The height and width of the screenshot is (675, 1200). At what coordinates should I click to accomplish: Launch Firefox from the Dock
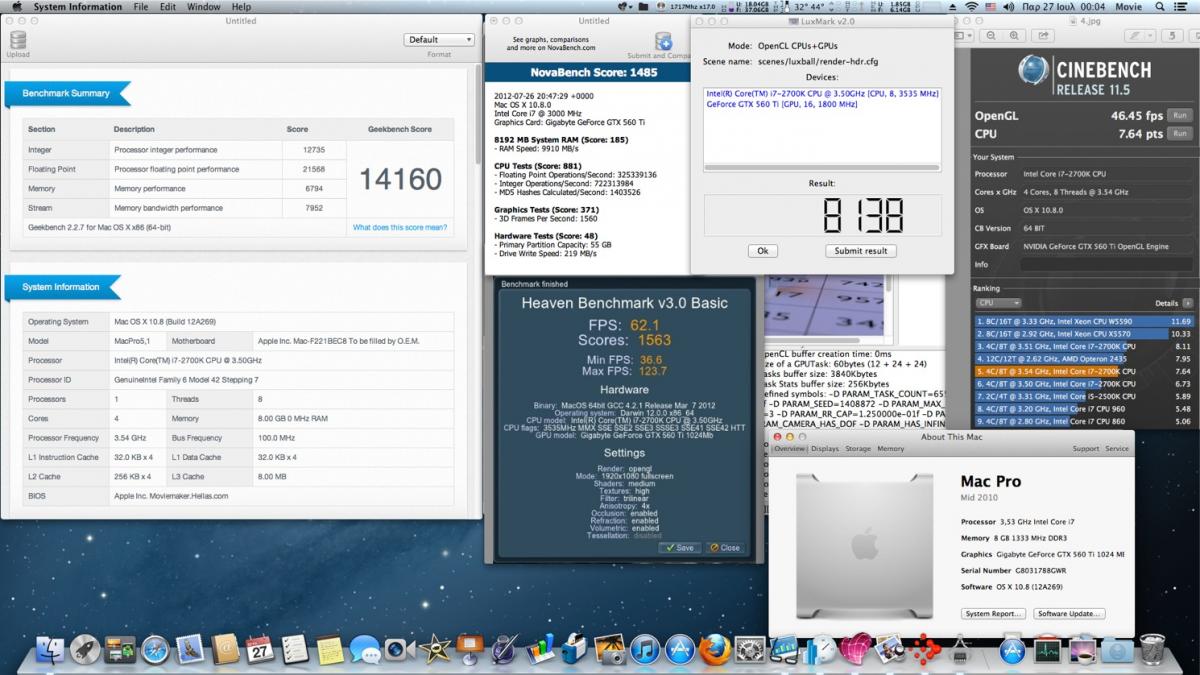tap(714, 651)
